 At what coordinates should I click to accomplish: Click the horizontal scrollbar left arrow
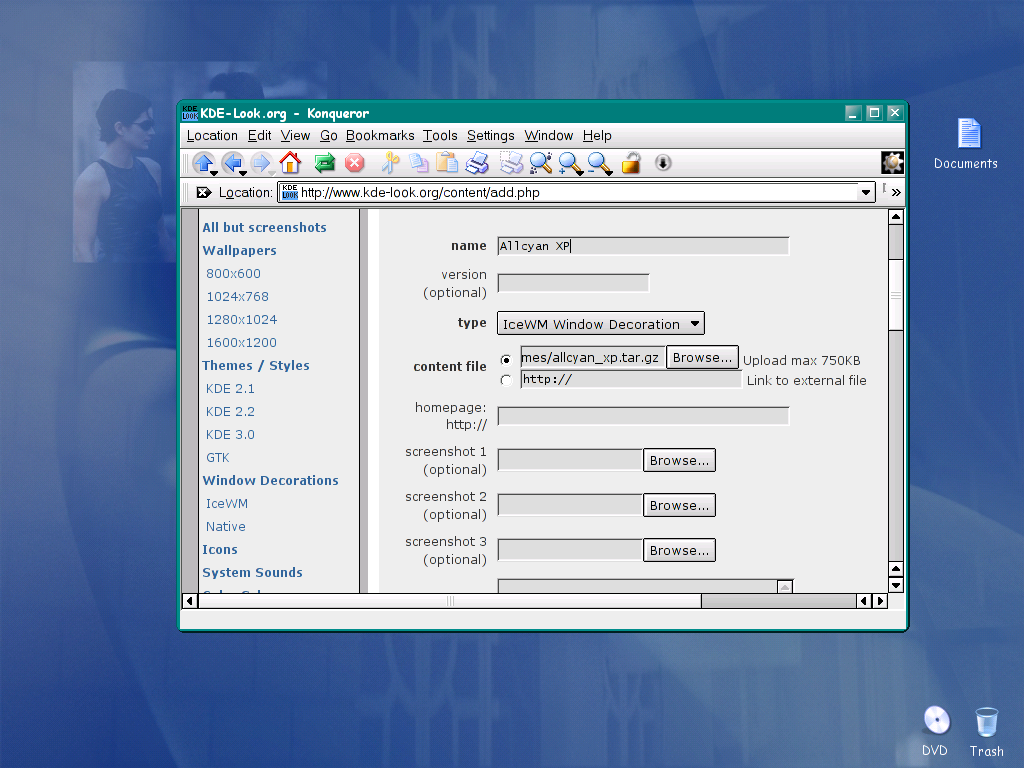[189, 601]
